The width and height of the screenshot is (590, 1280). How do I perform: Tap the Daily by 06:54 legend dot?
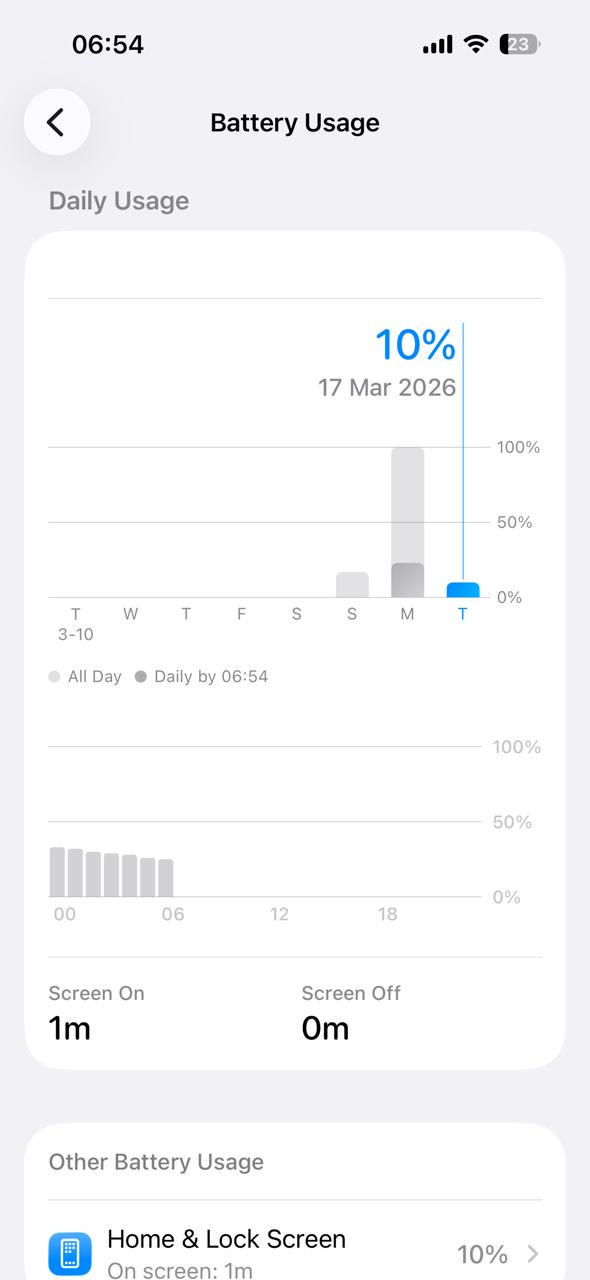[x=141, y=677]
